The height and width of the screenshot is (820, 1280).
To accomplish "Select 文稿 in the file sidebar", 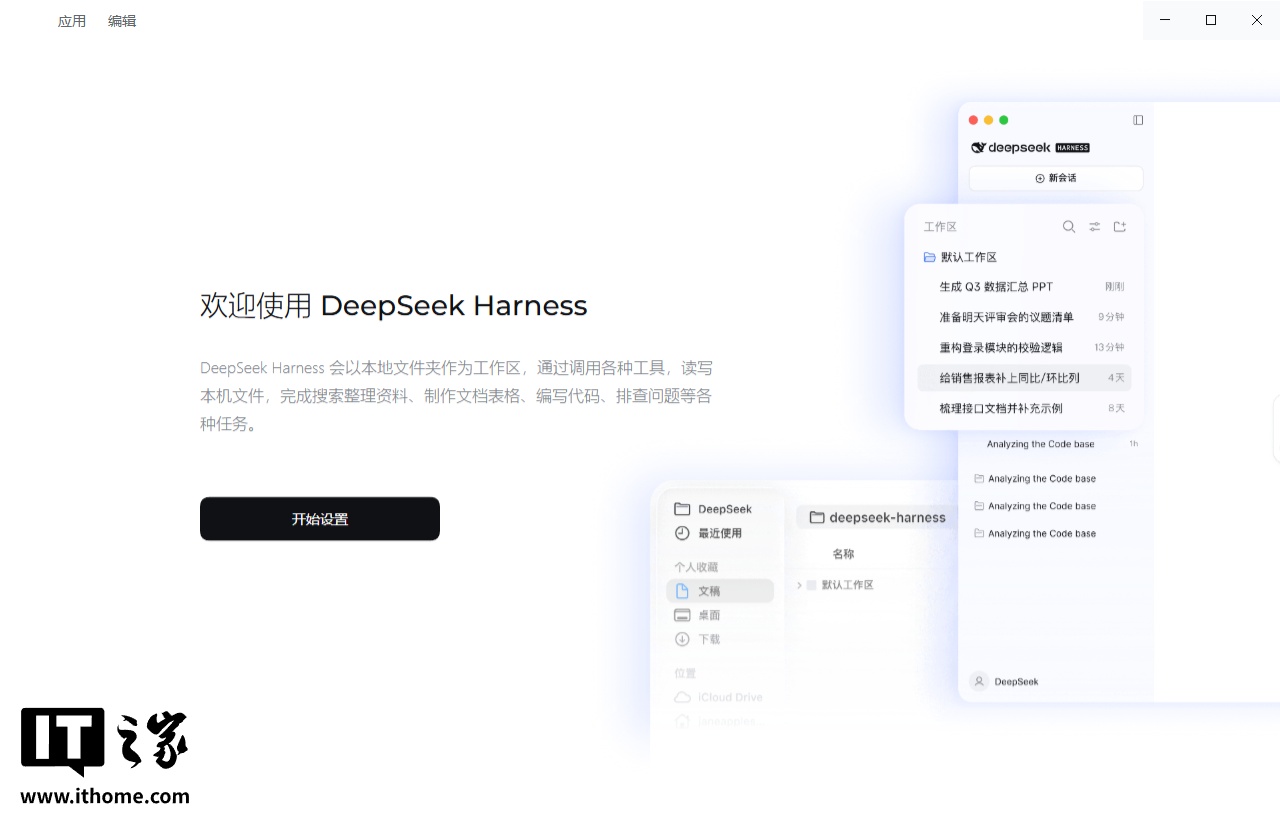I will [719, 591].
